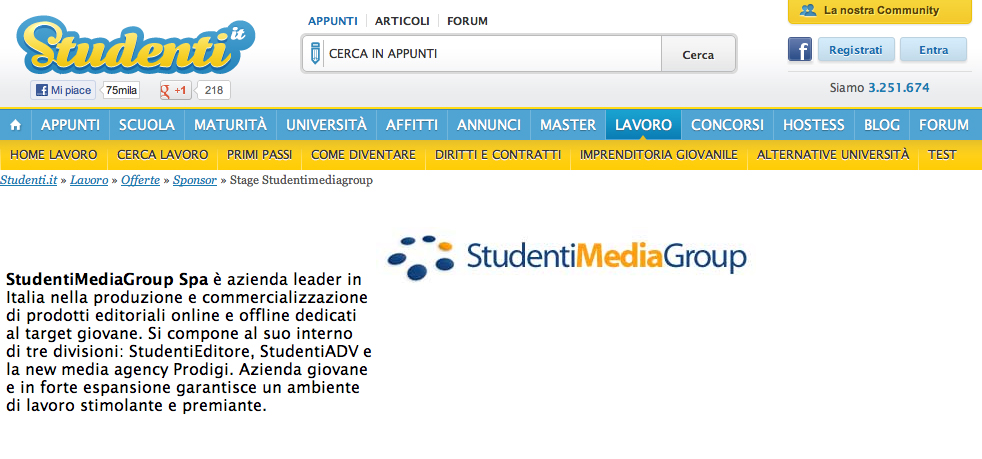The height and width of the screenshot is (459, 982).
Task: Click Studenti.it breadcrumb link
Action: pos(29,180)
